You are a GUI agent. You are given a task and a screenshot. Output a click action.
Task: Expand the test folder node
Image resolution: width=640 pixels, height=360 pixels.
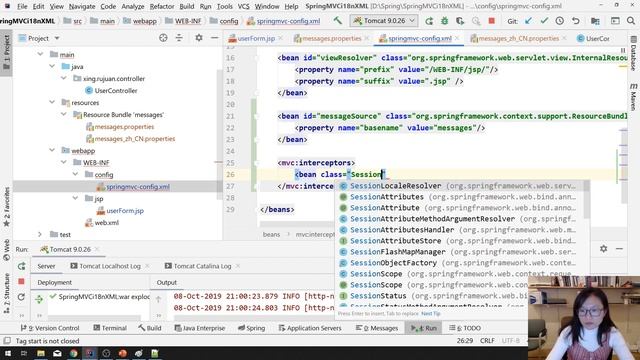tap(40, 234)
